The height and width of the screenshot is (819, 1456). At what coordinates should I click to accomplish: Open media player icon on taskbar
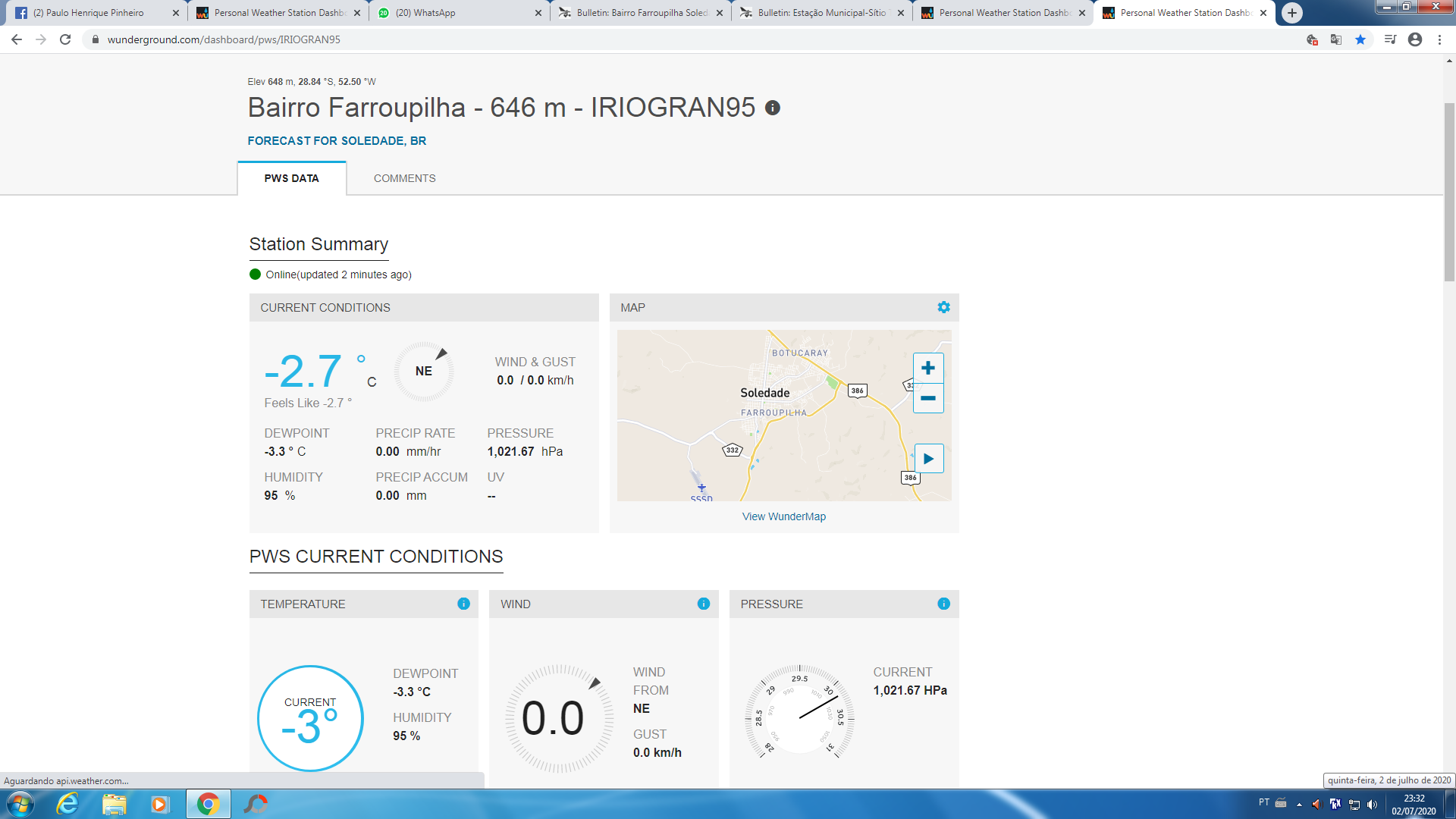point(159,804)
